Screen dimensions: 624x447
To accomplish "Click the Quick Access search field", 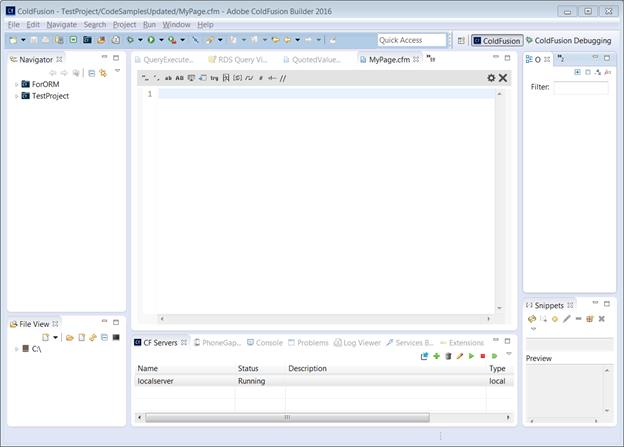I will 412,40.
